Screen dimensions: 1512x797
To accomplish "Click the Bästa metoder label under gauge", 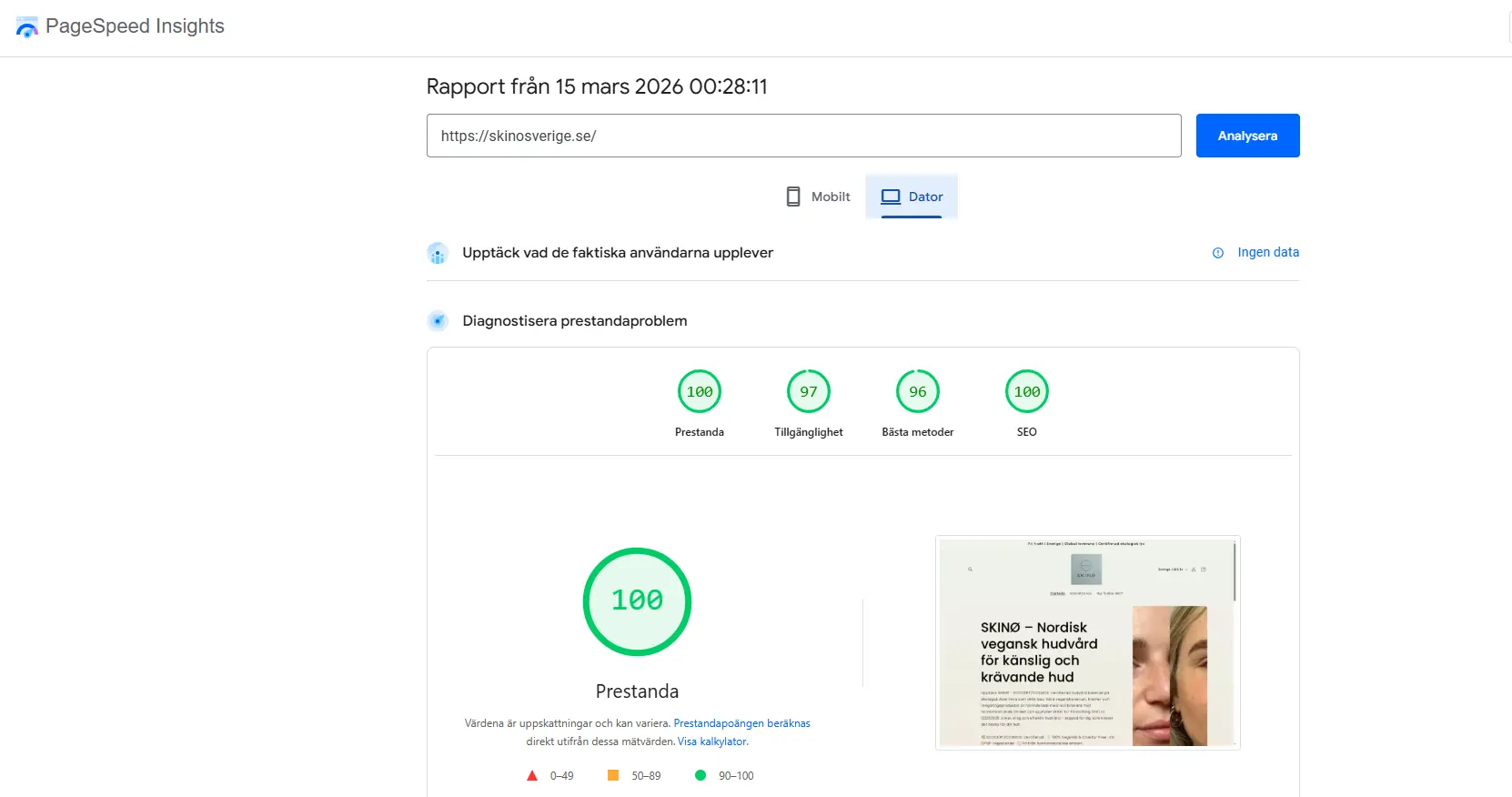I will [x=918, y=432].
